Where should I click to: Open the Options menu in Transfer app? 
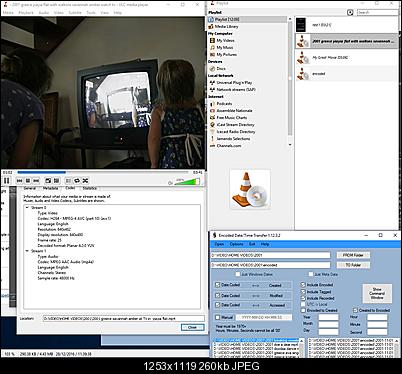pos(236,244)
